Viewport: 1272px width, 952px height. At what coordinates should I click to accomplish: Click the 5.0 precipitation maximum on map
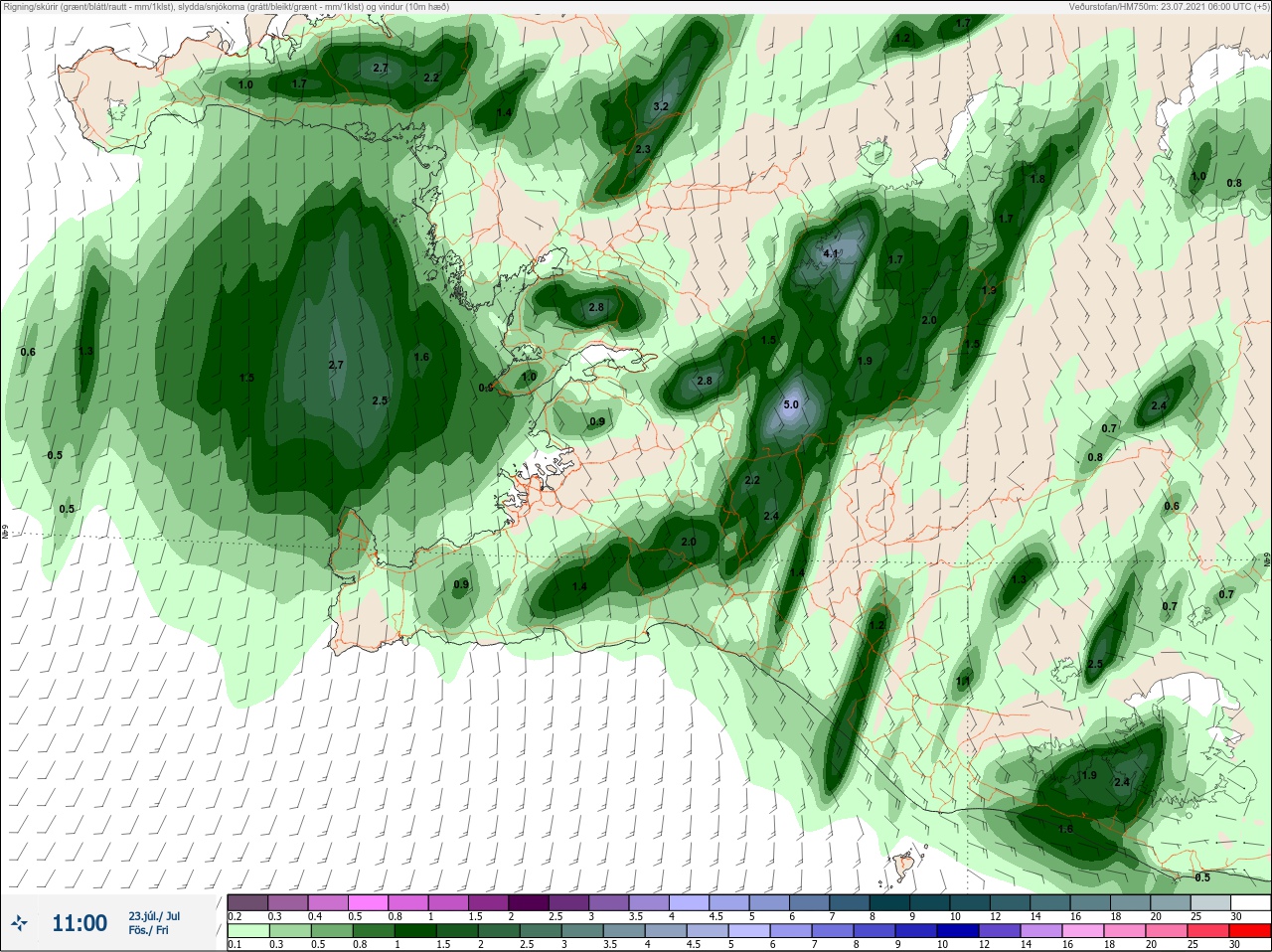tap(791, 404)
